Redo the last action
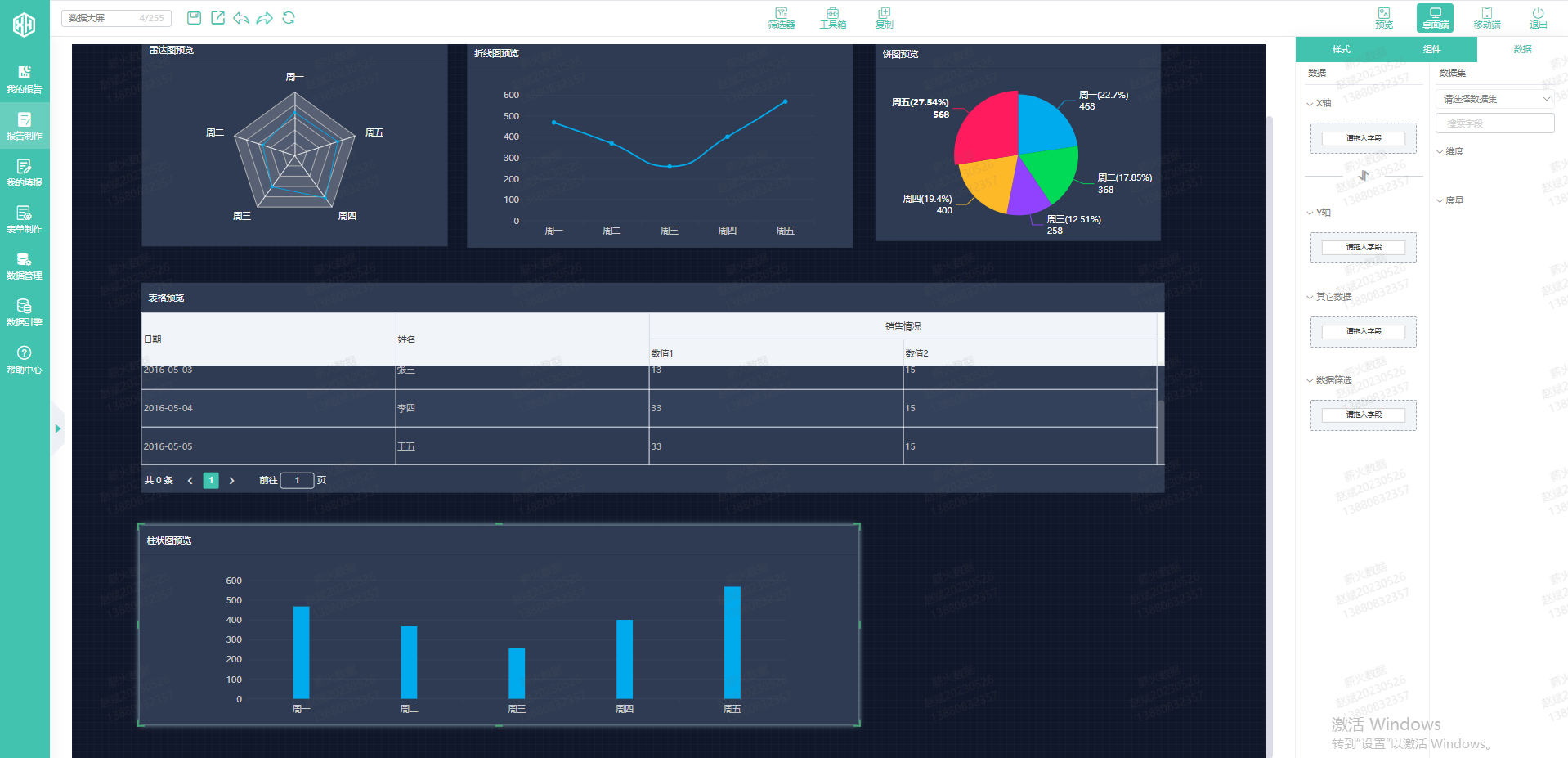This screenshot has height=758, width=1568. click(x=265, y=18)
